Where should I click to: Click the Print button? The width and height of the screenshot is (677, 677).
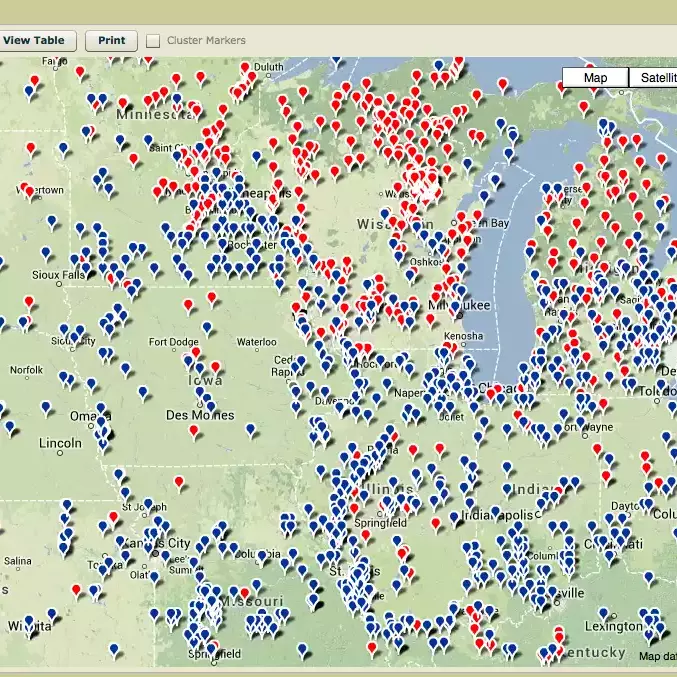[x=111, y=41]
